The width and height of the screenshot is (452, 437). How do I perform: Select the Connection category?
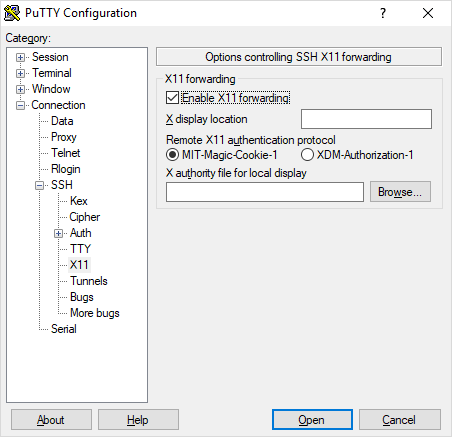click(x=58, y=105)
